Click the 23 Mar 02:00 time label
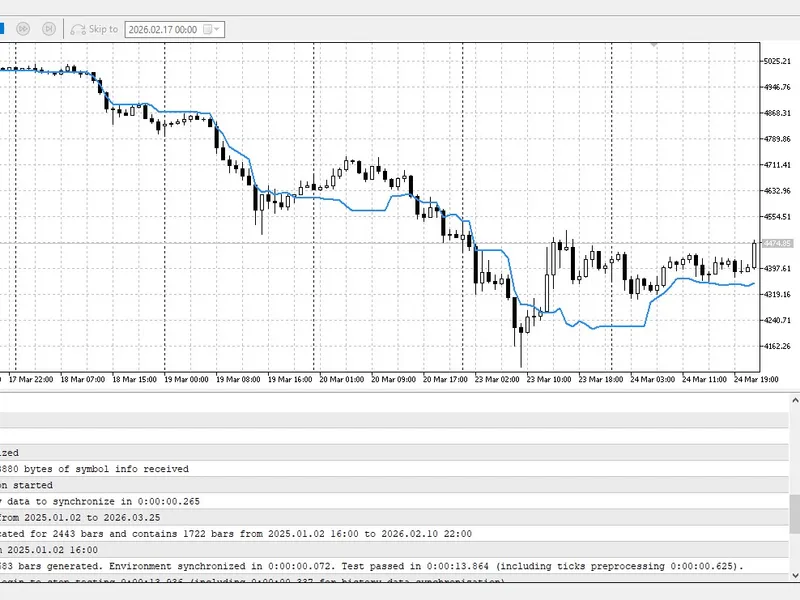 click(x=497, y=380)
